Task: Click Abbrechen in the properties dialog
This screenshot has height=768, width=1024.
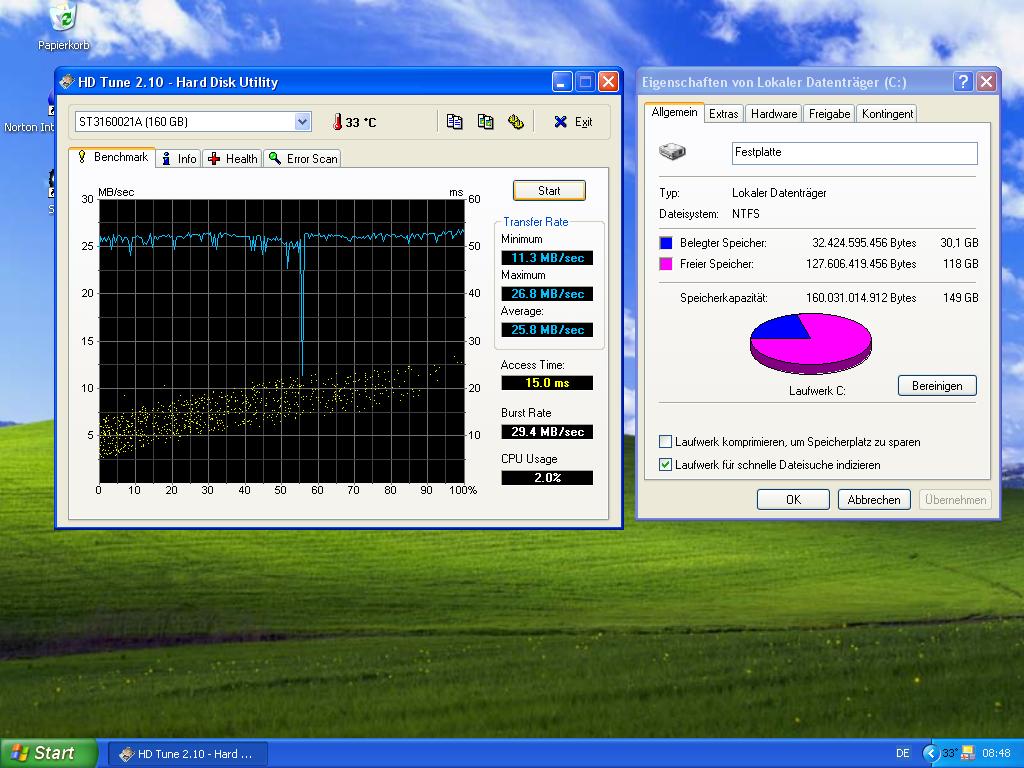Action: (874, 500)
